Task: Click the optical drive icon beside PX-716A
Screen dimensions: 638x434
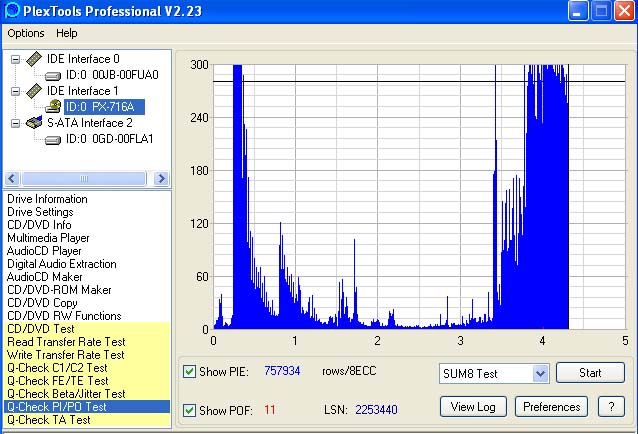Action: [53, 107]
